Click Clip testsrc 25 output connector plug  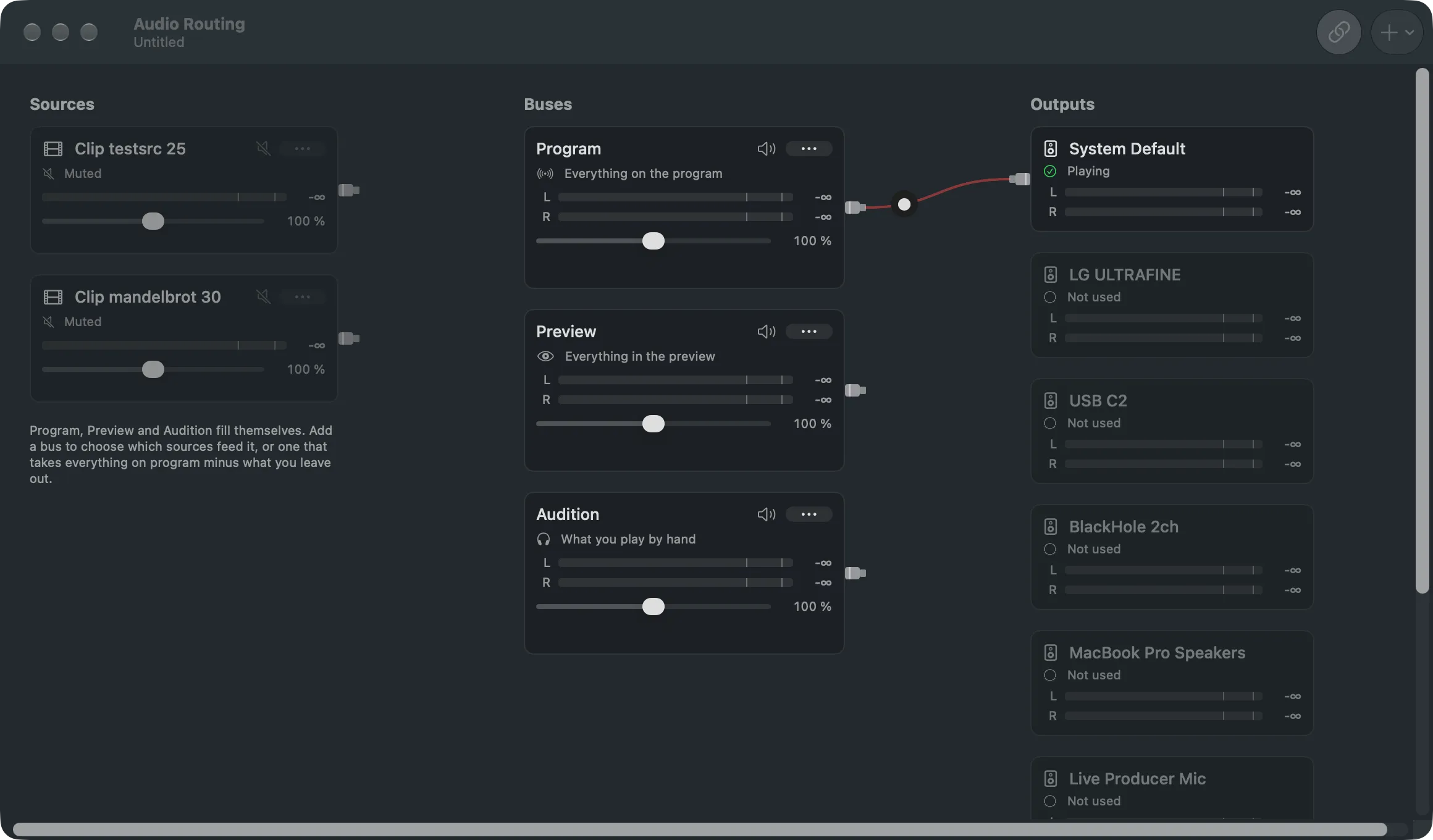pos(349,190)
